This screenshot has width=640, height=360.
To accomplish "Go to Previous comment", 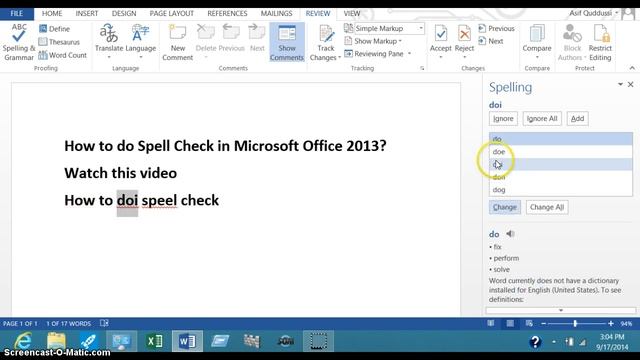I will click(231, 38).
